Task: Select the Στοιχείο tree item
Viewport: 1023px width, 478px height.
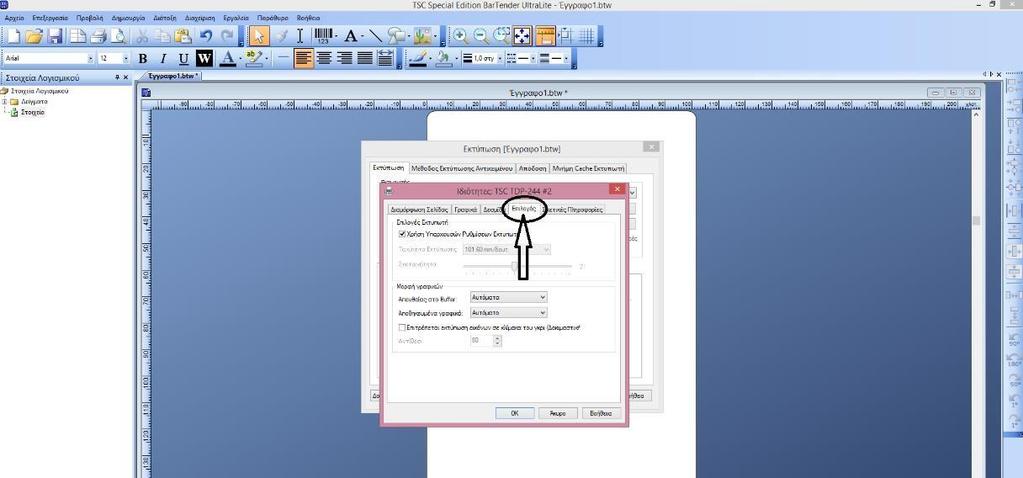Action: coord(32,113)
